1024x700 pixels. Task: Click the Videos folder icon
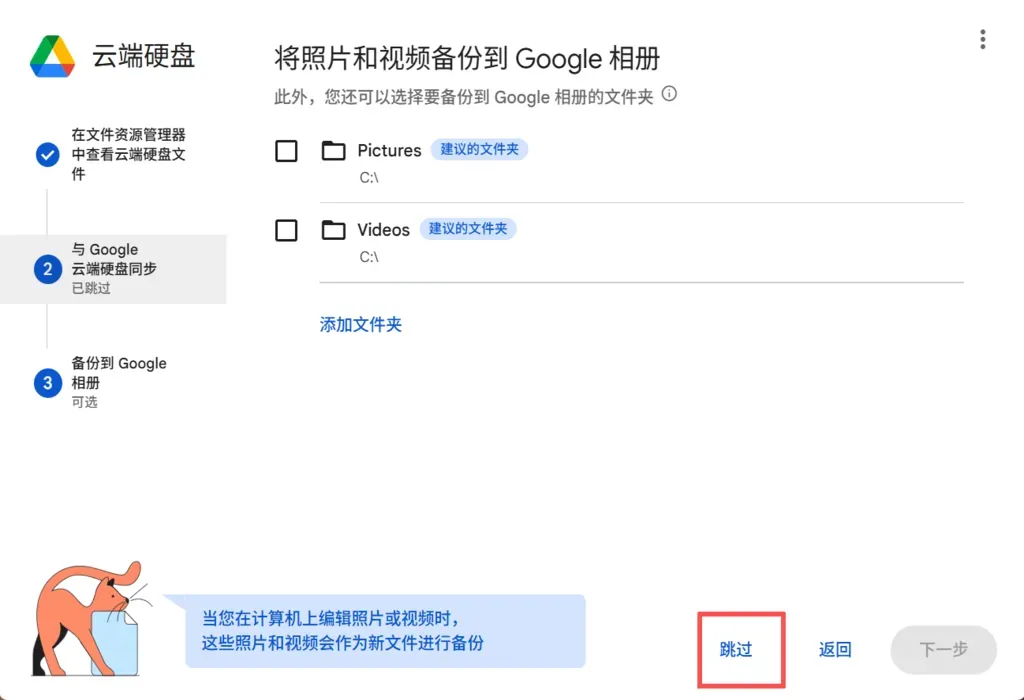click(x=333, y=230)
